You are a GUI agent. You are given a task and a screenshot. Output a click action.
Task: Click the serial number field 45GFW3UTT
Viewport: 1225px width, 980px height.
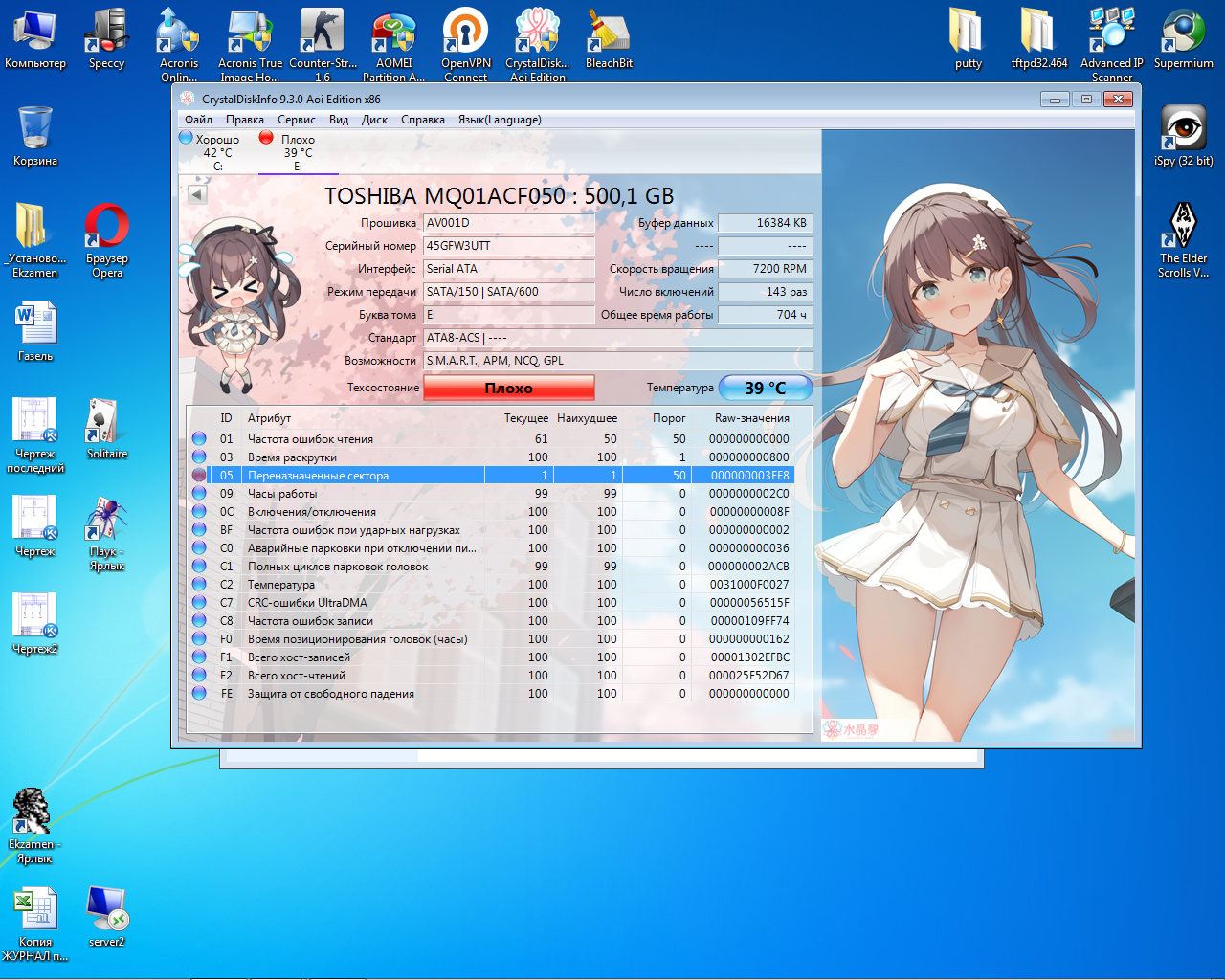pos(509,246)
